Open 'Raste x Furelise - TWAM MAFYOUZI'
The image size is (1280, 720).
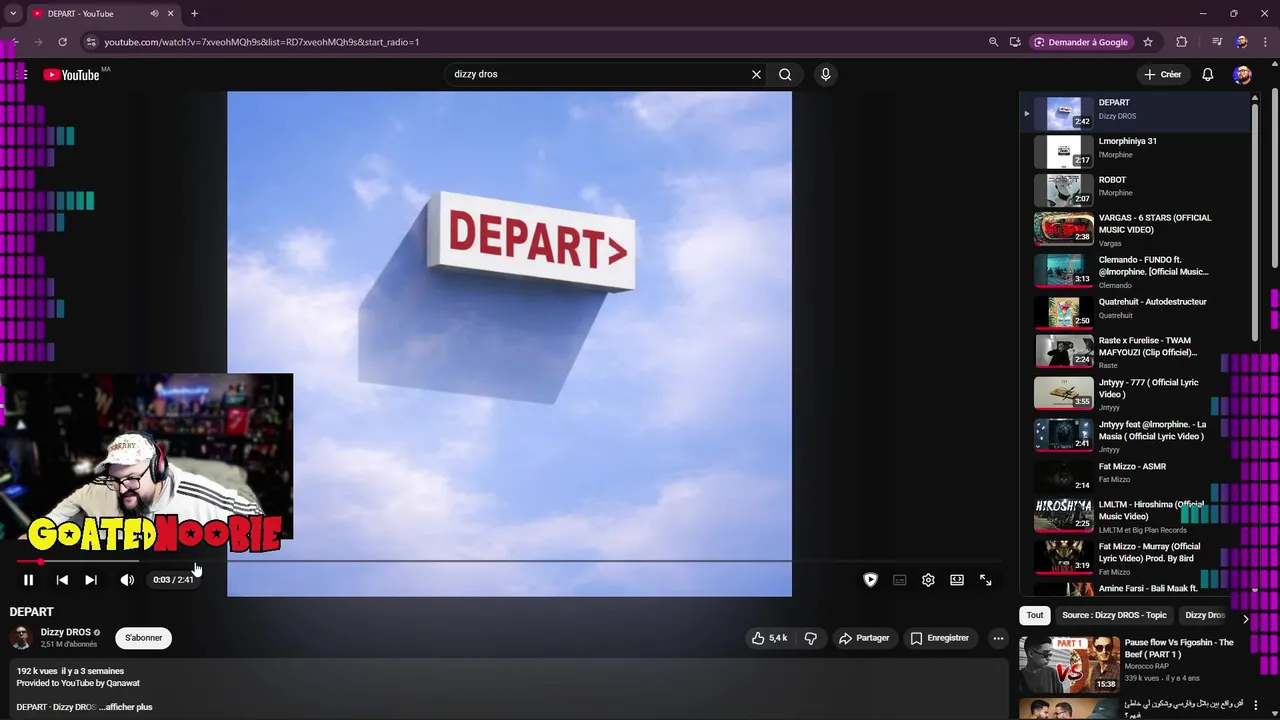click(1134, 352)
